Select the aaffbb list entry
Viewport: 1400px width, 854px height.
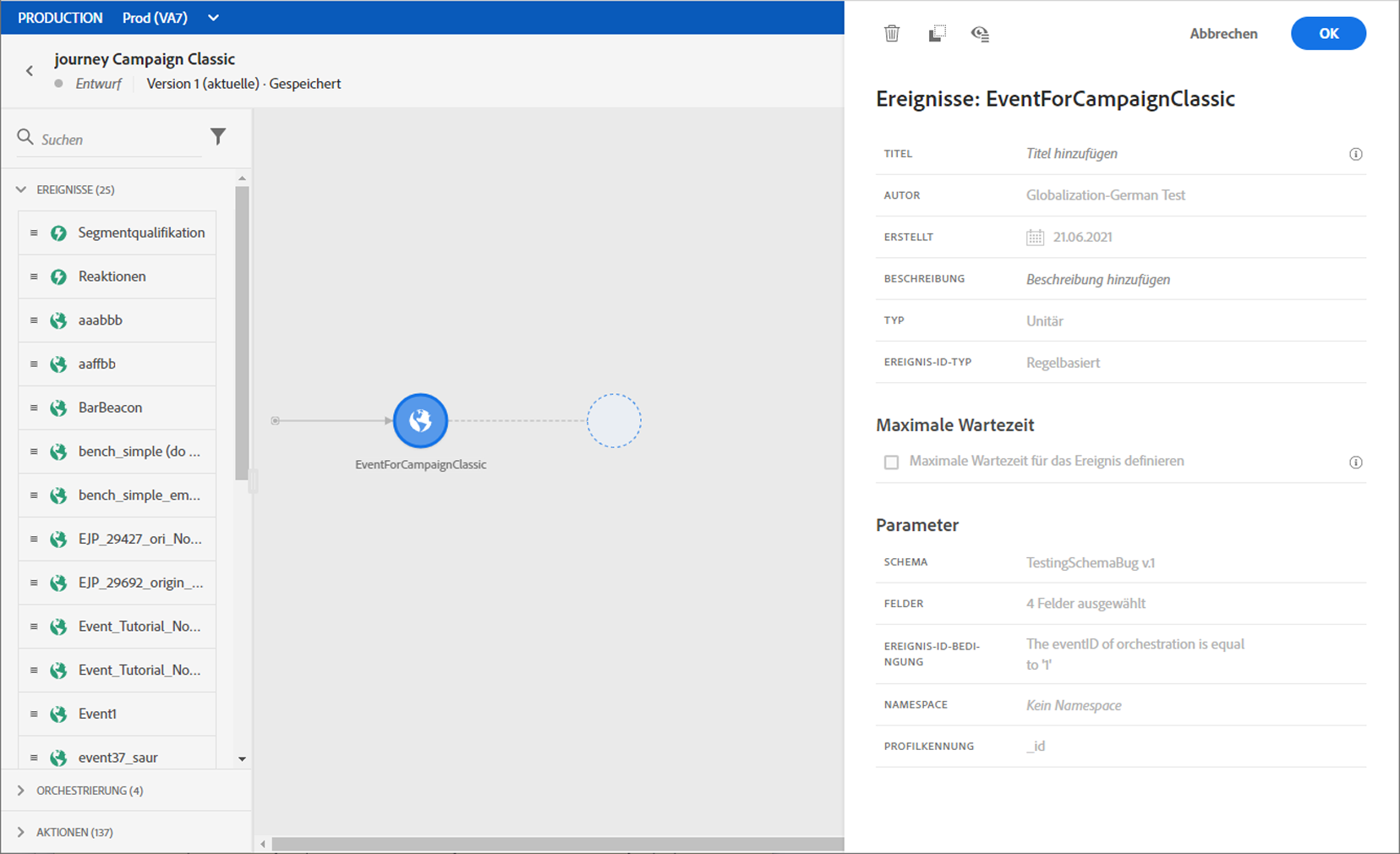(x=117, y=364)
